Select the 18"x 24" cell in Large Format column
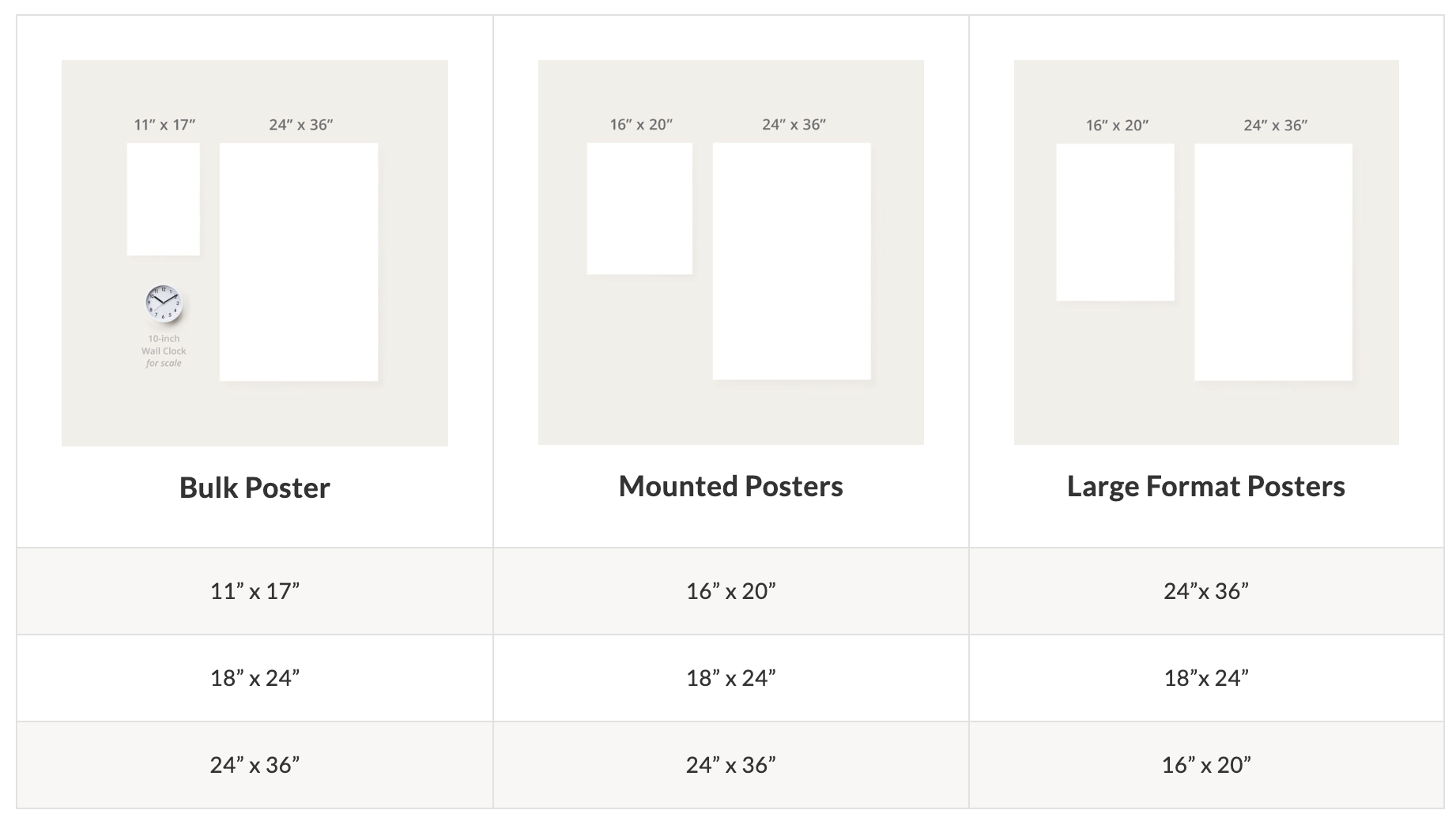Viewport: 1456px width, 825px height. tap(1206, 678)
